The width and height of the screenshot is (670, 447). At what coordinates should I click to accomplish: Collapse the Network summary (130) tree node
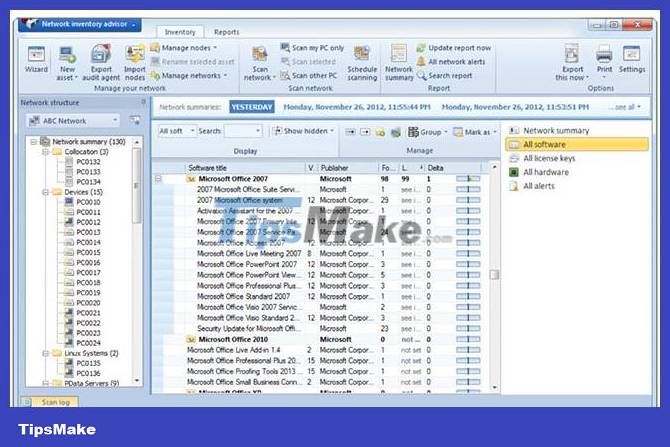point(33,142)
